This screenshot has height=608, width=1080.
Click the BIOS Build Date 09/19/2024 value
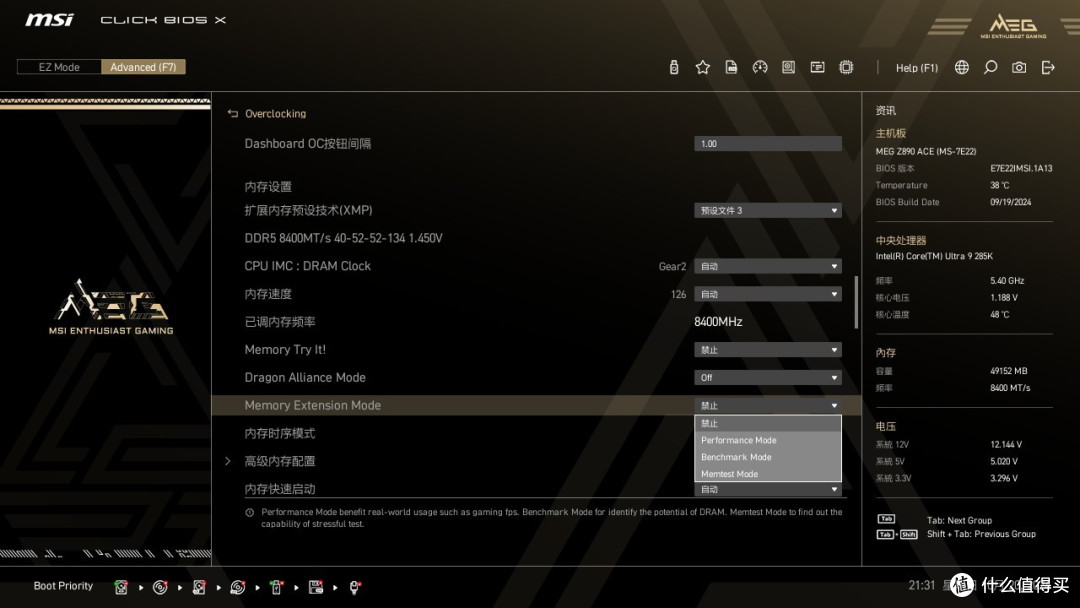point(1010,202)
